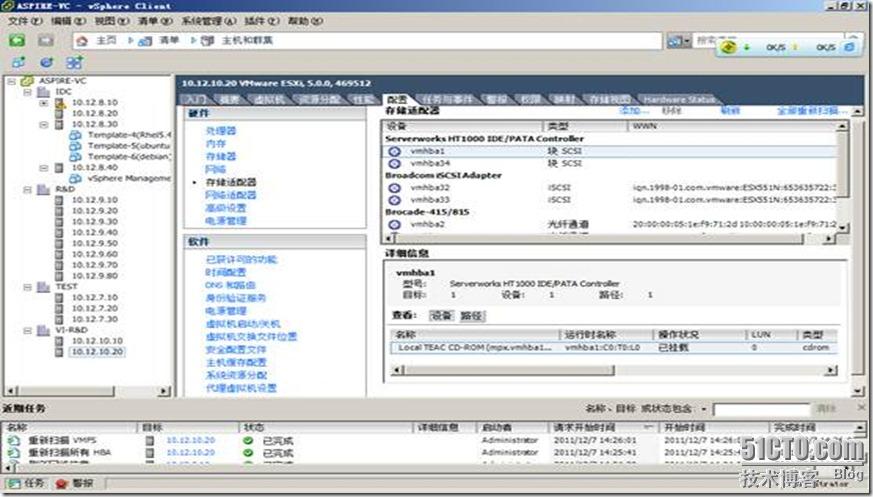Open the 视图 menu
The image size is (873, 497).
coord(111,21)
